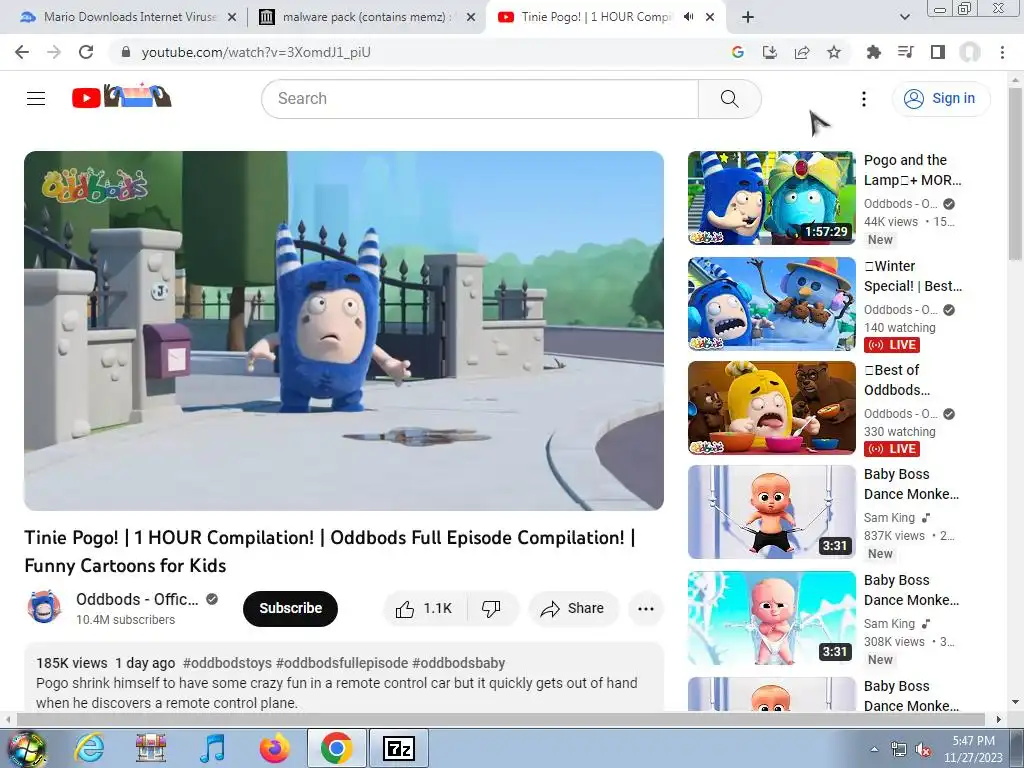Viewport: 1024px width, 768px height.
Task: Dislike the video with thumbs down
Action: tap(492, 609)
